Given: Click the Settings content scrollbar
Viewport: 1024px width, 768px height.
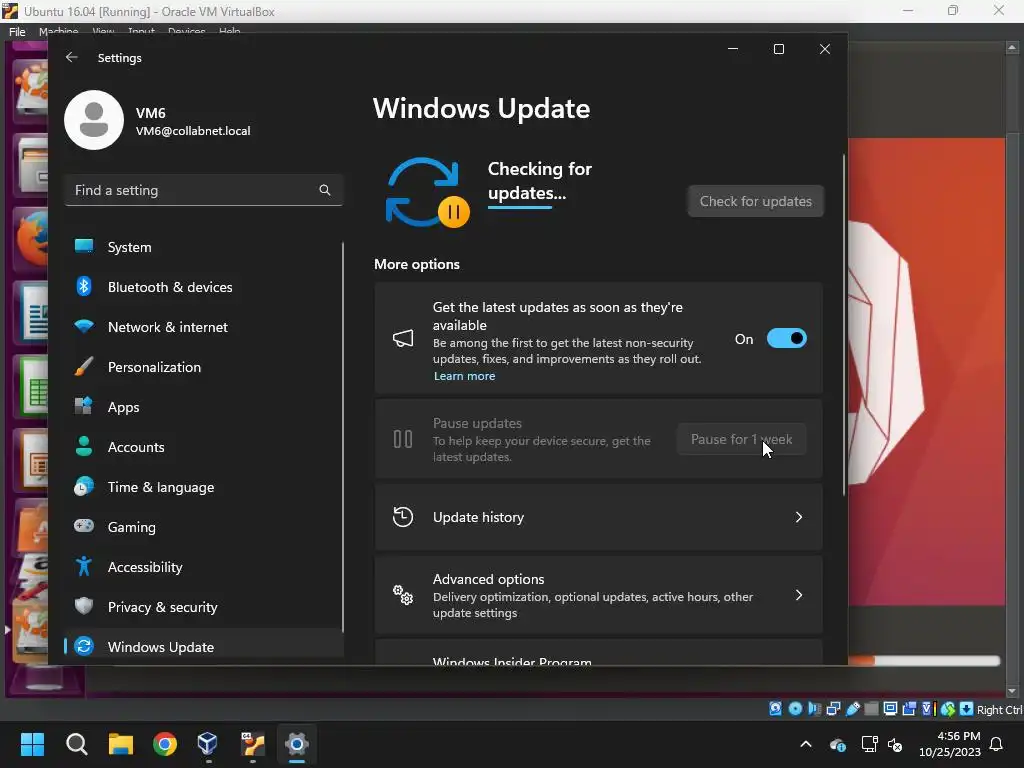Looking at the screenshot, I should coord(844,325).
